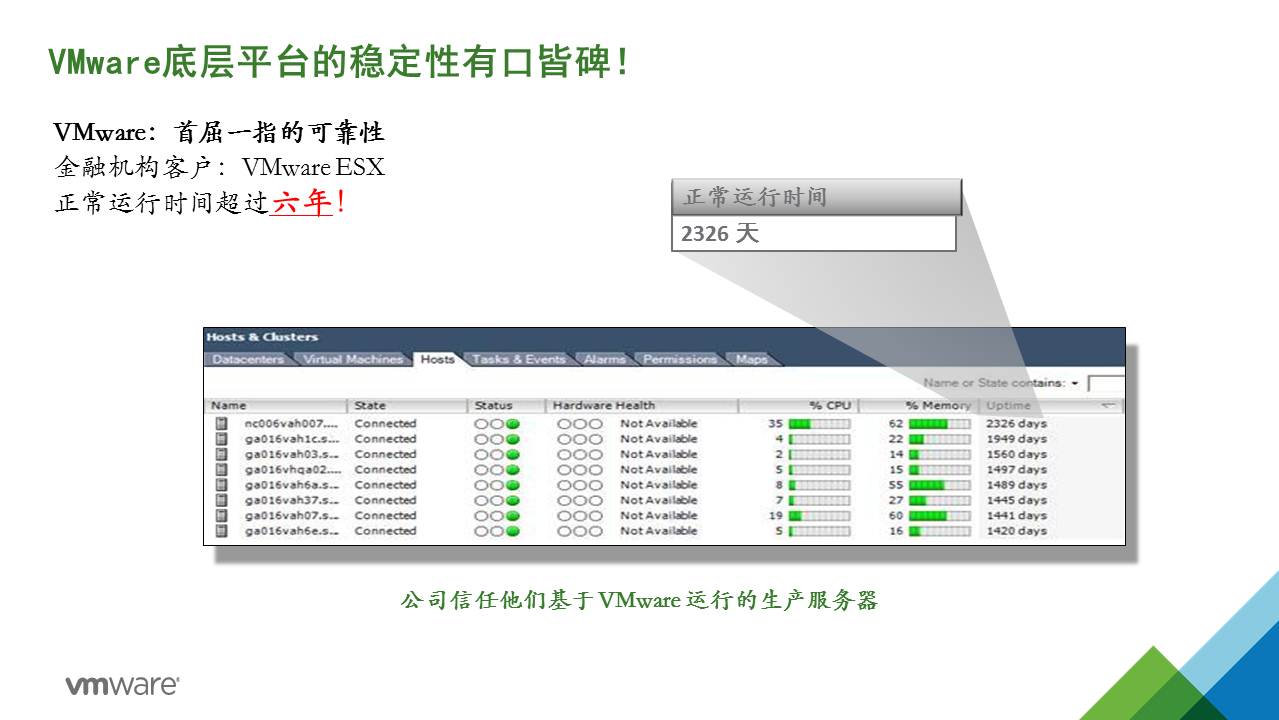This screenshot has height=720, width=1279.
Task: Click green status indicator of ga016vah07 row
Action: click(513, 516)
